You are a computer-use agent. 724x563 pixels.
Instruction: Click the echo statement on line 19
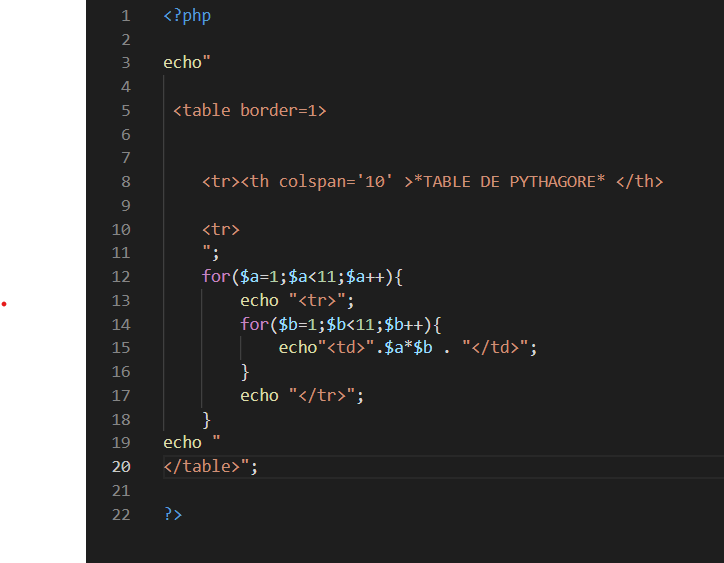click(192, 442)
